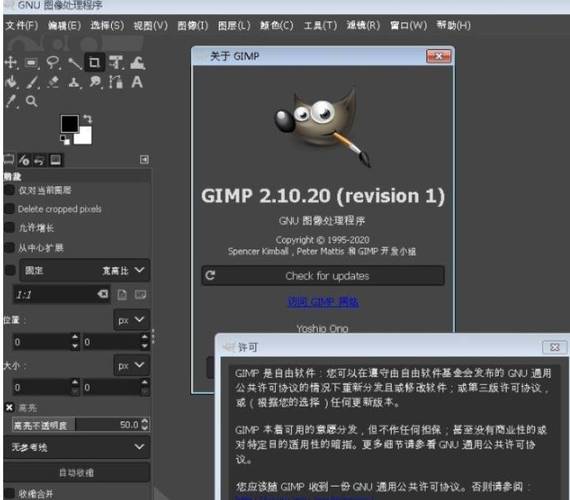Open the 大小 px unit dropdown
Viewport: 570px width, 500px height.
(x=131, y=365)
